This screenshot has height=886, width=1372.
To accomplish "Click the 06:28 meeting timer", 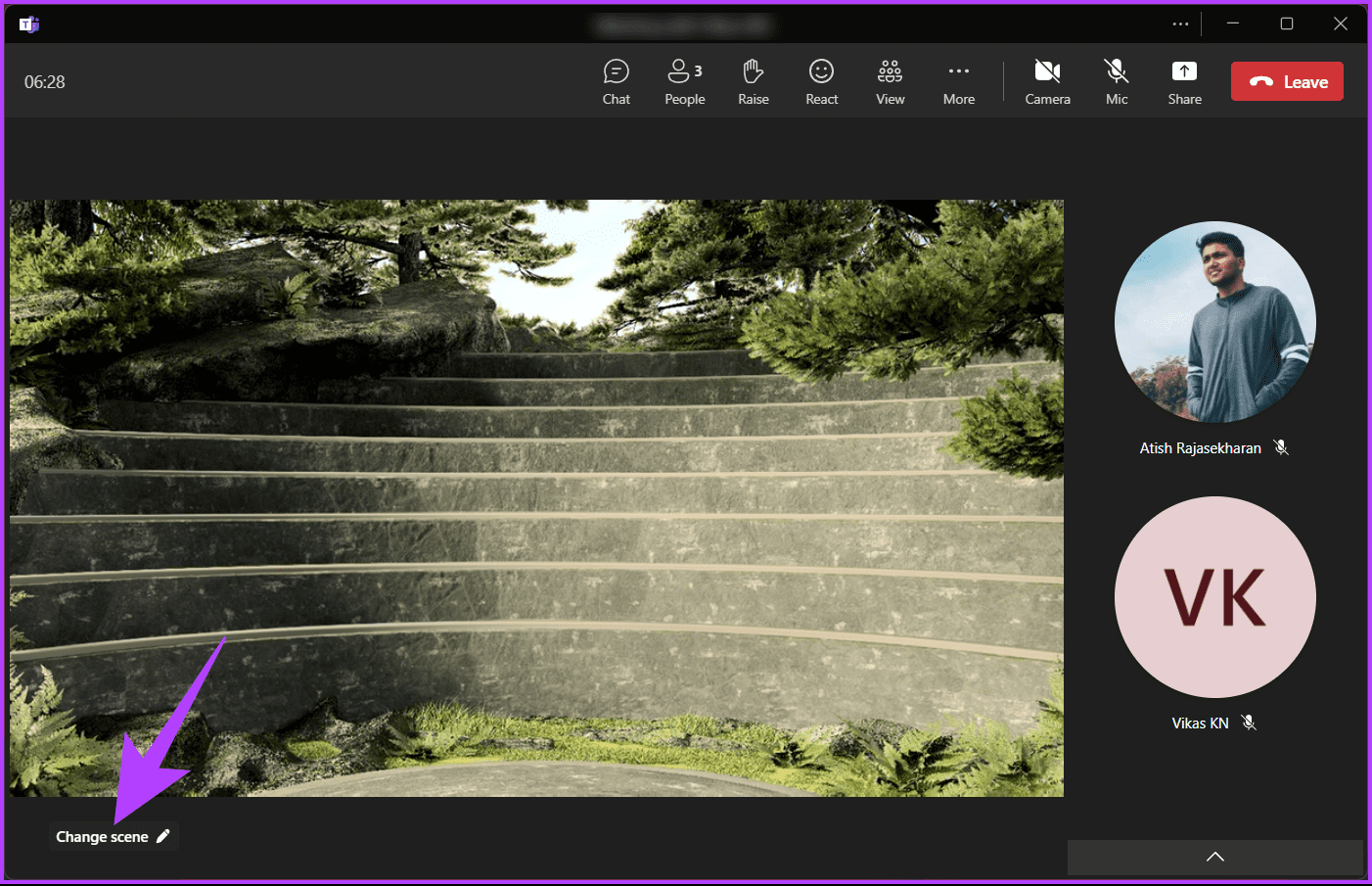I will (45, 82).
